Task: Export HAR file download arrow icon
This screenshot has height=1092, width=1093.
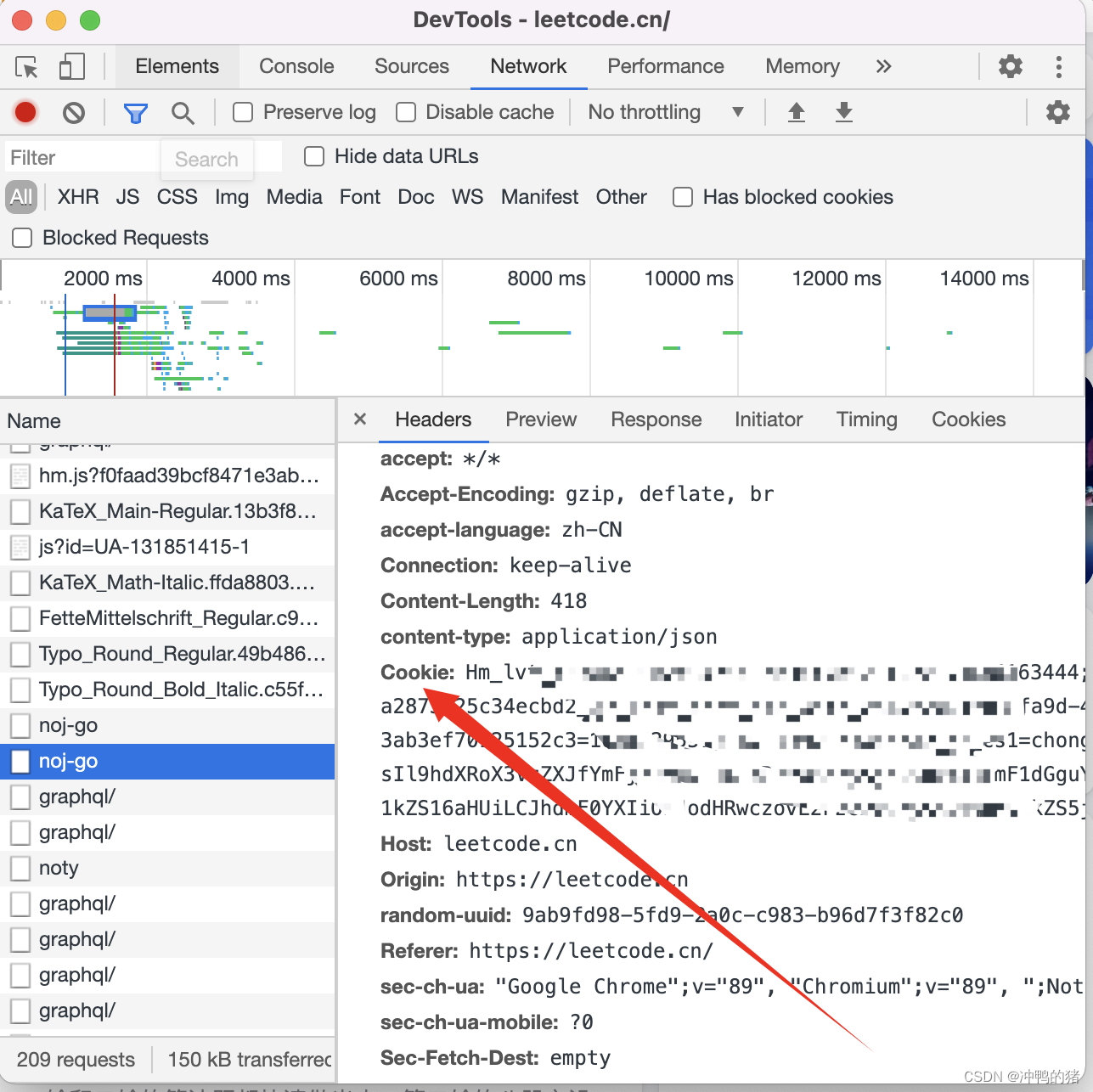Action: click(843, 112)
